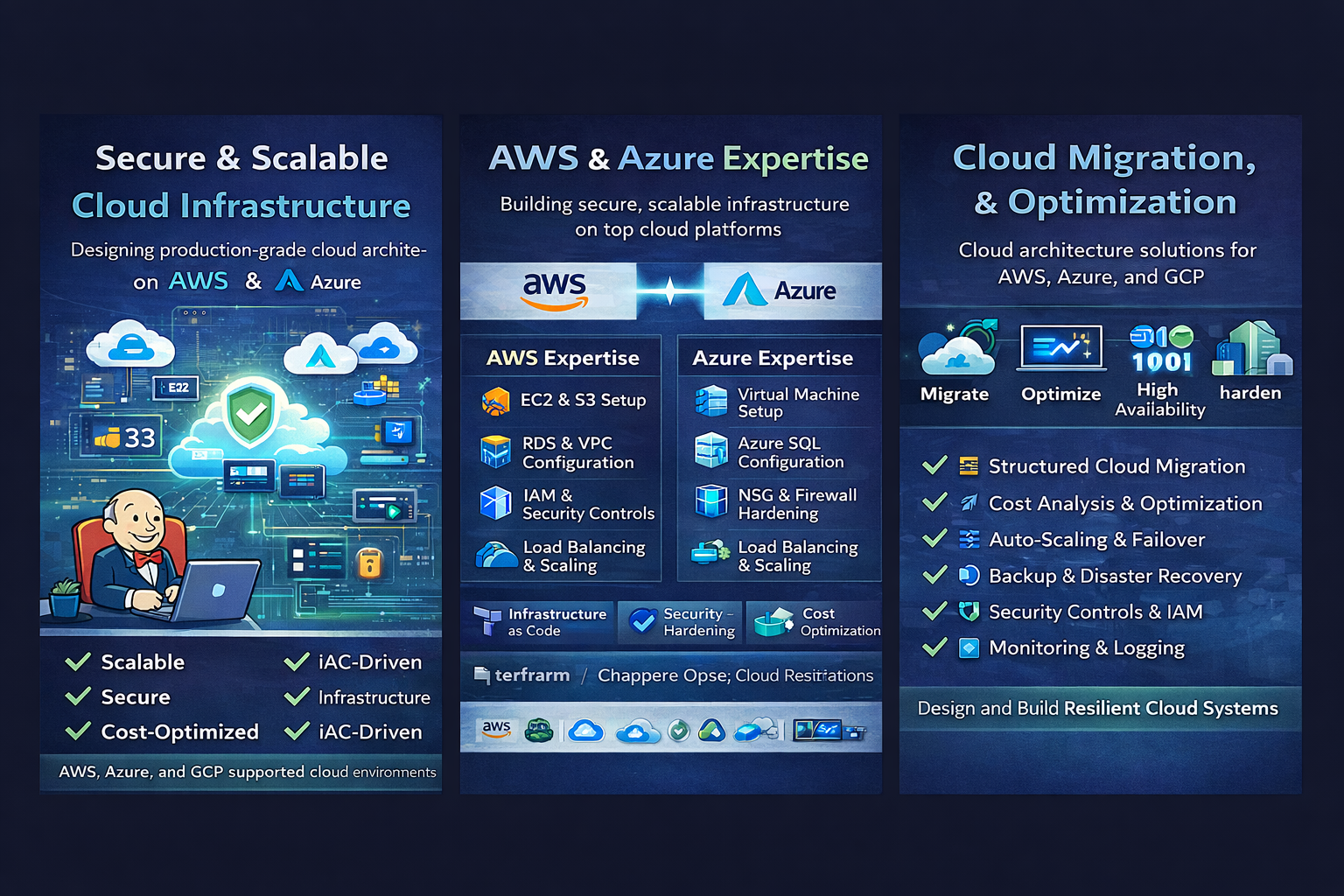Click the AWS logo banner button
Image resolution: width=1344 pixels, height=896 pixels.
pos(554,290)
